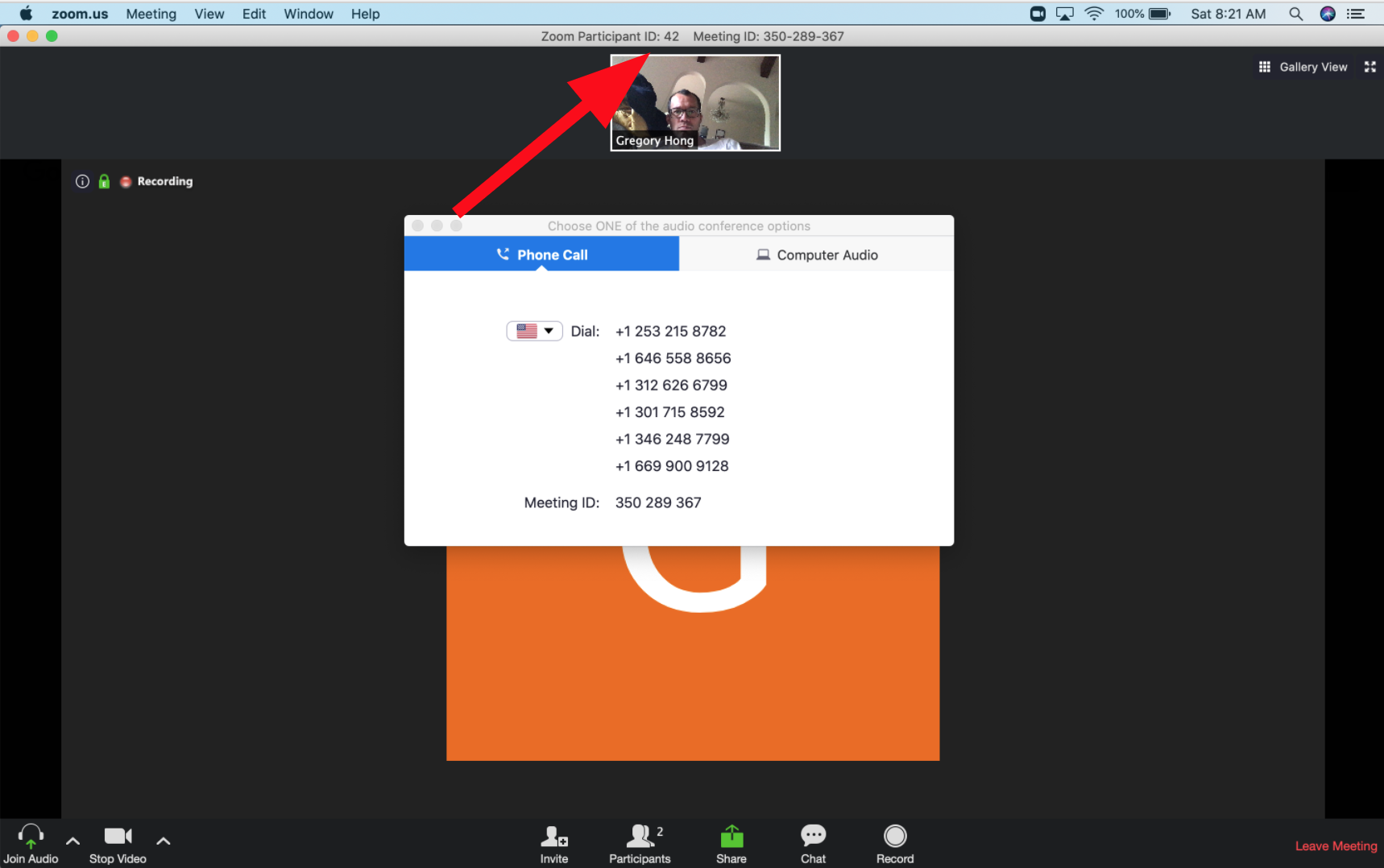Open the Participants panel
Image resolution: width=1384 pixels, height=868 pixels.
coord(640,844)
